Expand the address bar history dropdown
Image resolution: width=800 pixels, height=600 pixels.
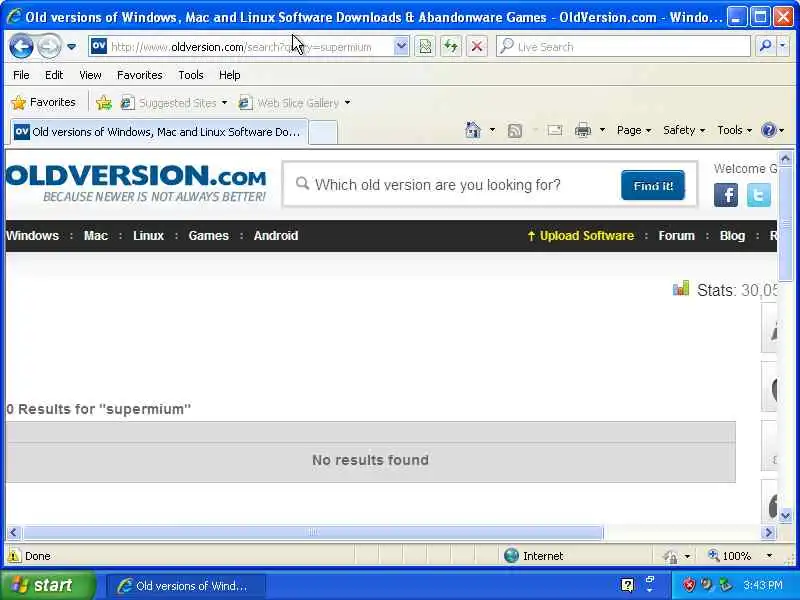[x=401, y=46]
